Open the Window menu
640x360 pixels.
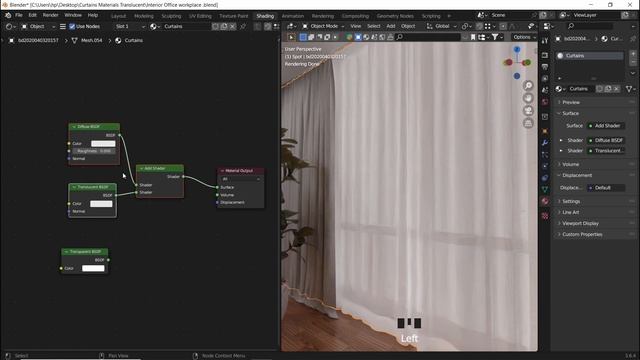click(73, 15)
